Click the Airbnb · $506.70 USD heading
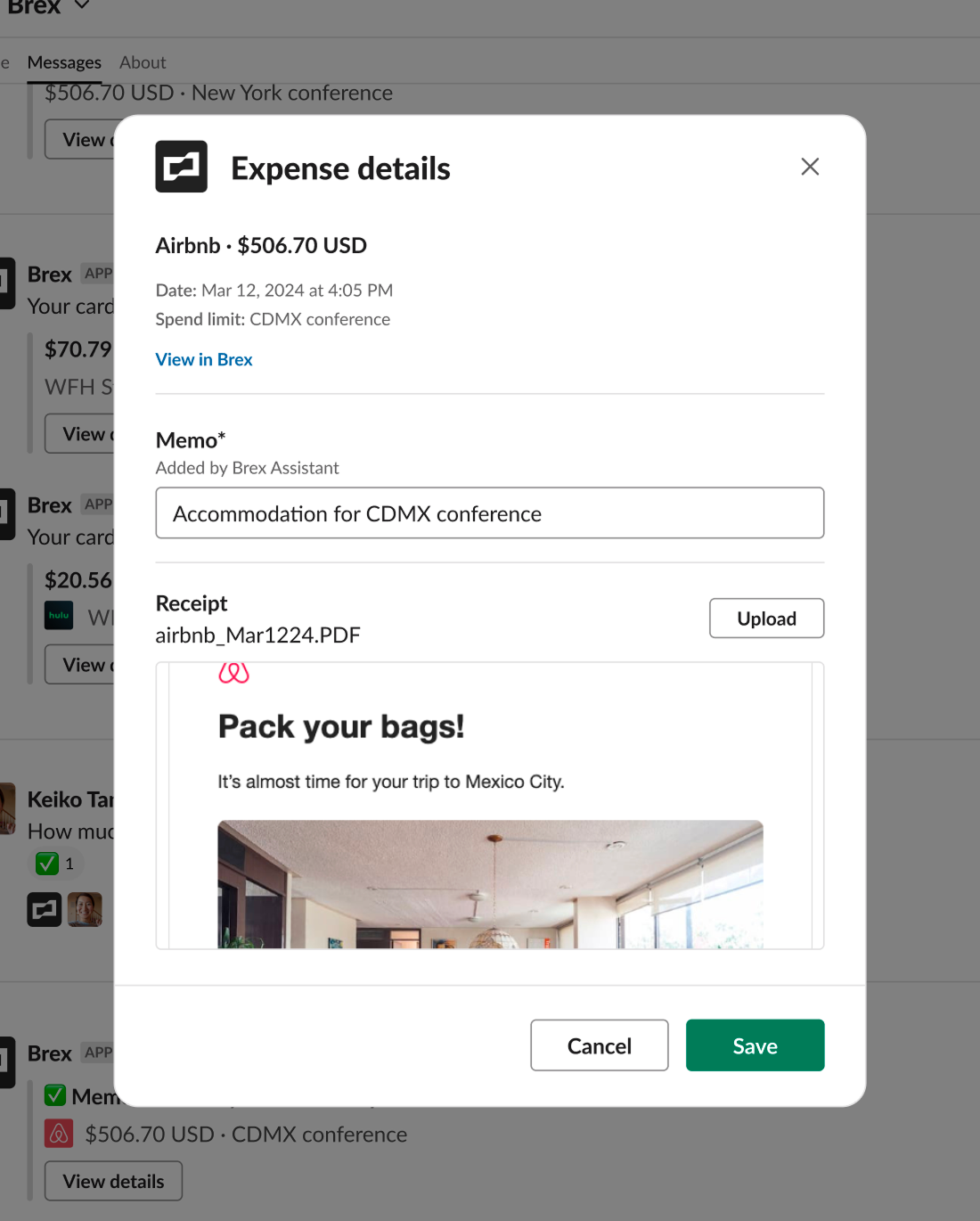The image size is (980, 1221). pyautogui.click(x=261, y=245)
